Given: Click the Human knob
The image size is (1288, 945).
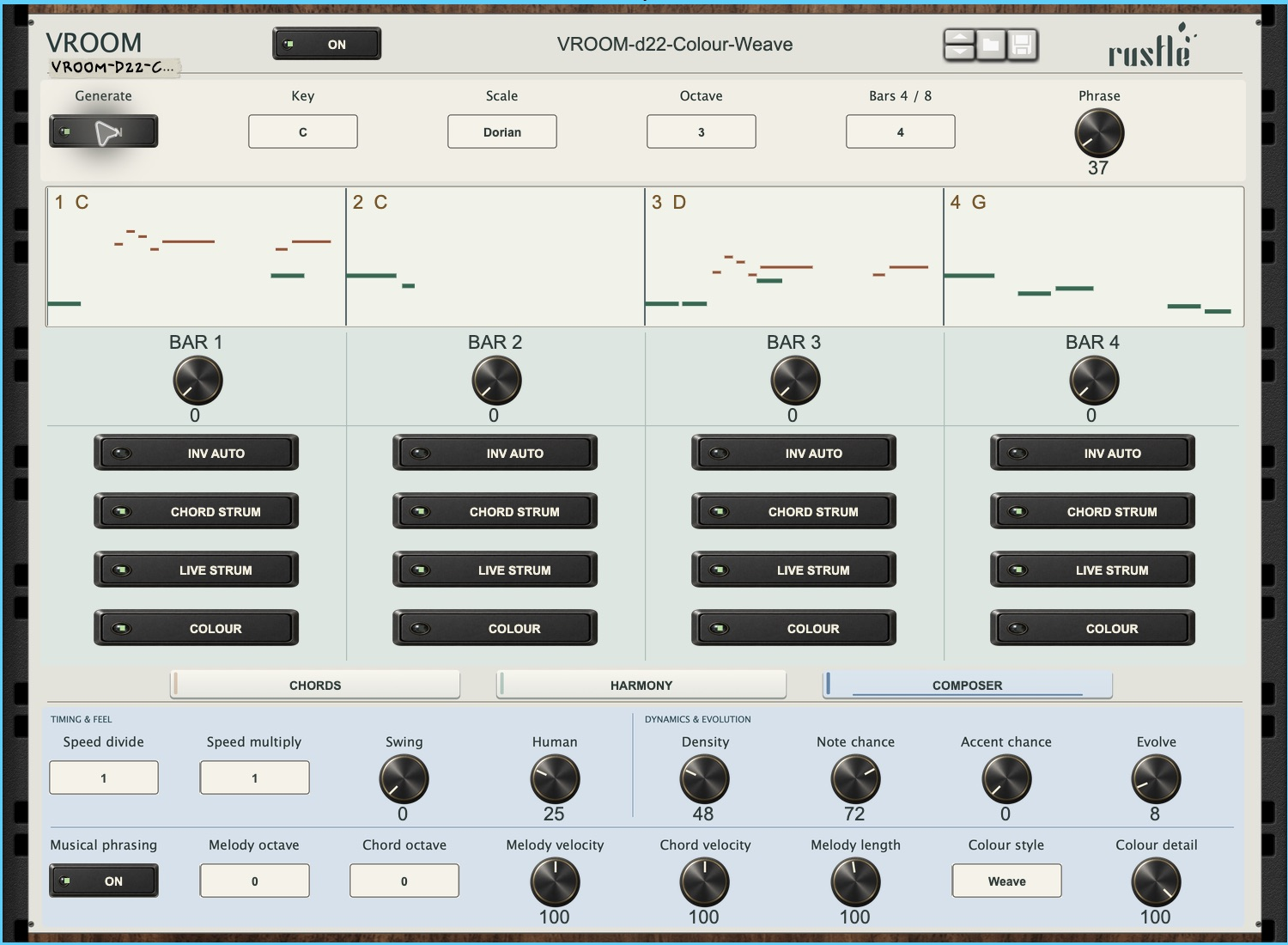Looking at the screenshot, I should (555, 779).
